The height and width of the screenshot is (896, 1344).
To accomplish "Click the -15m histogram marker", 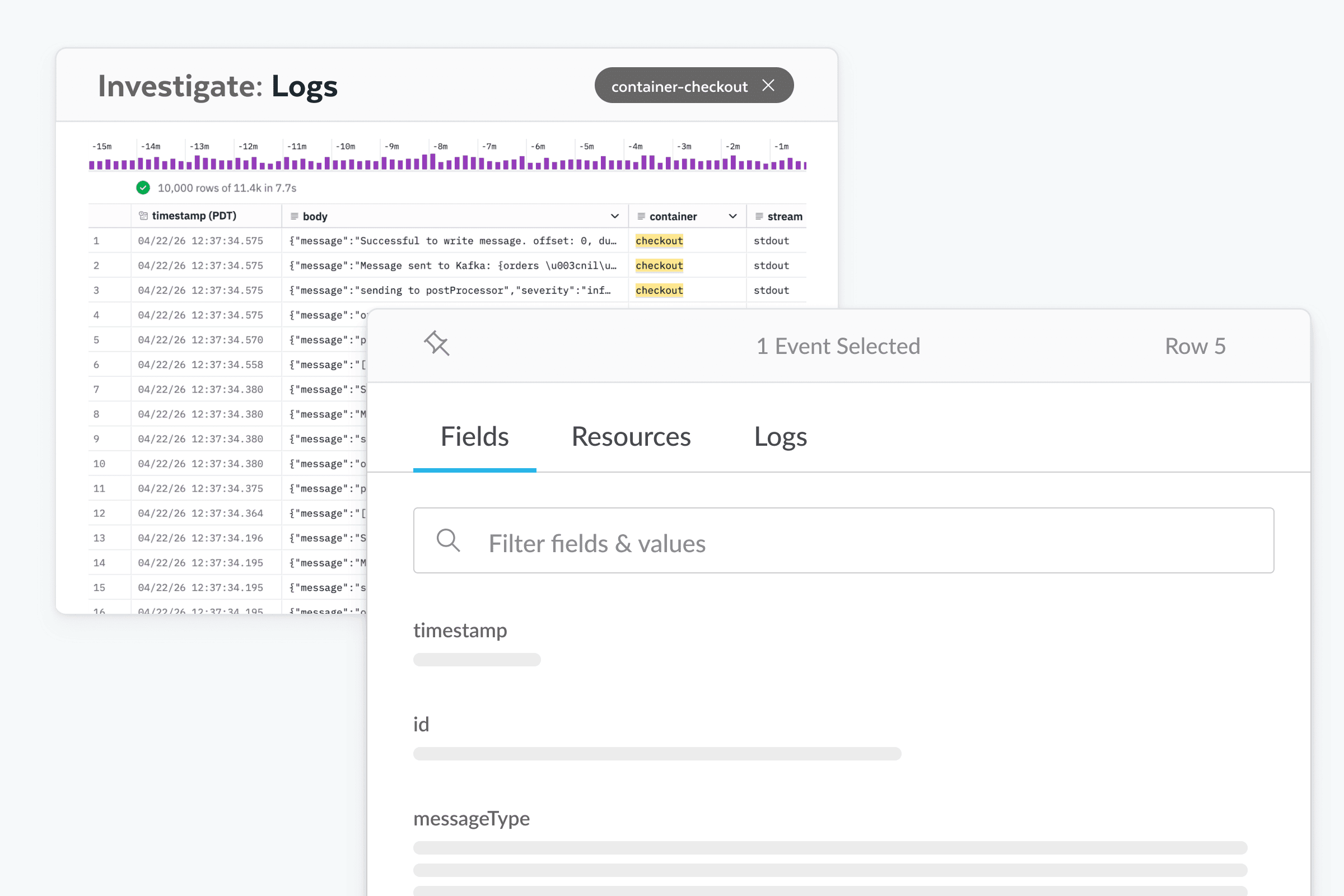I will pyautogui.click(x=102, y=147).
